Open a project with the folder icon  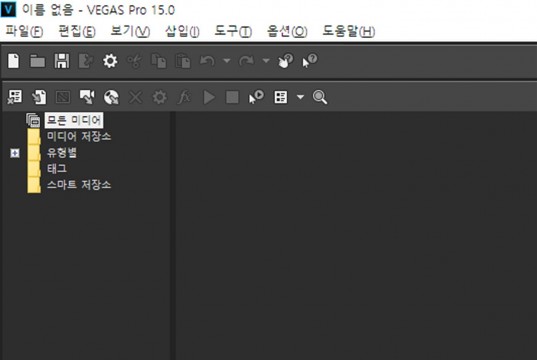tap(37, 61)
